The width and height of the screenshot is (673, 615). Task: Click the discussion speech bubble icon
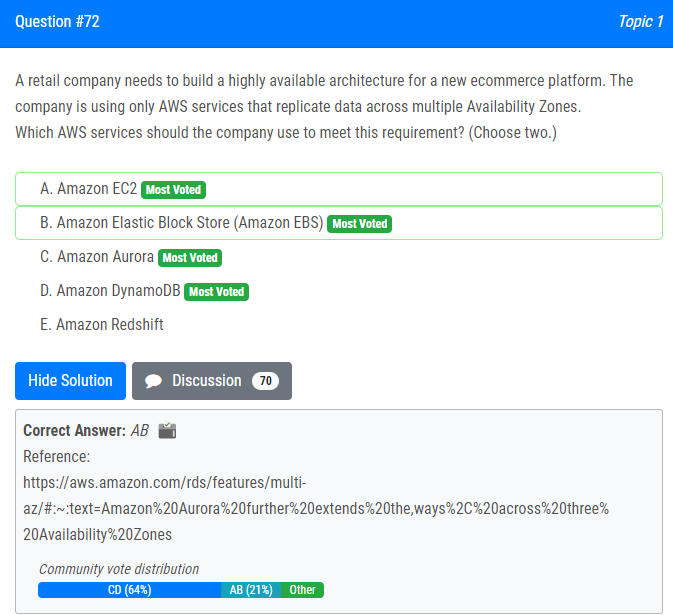(x=153, y=381)
